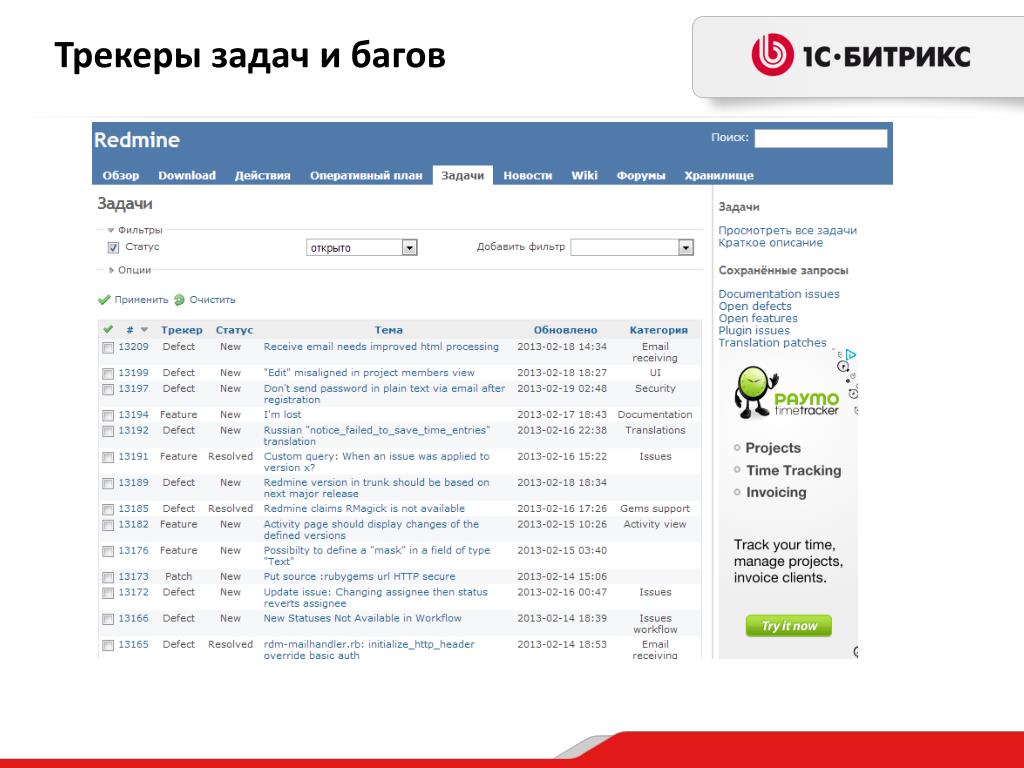Check the box for issue 13209
1024x768 pixels.
click(x=108, y=348)
